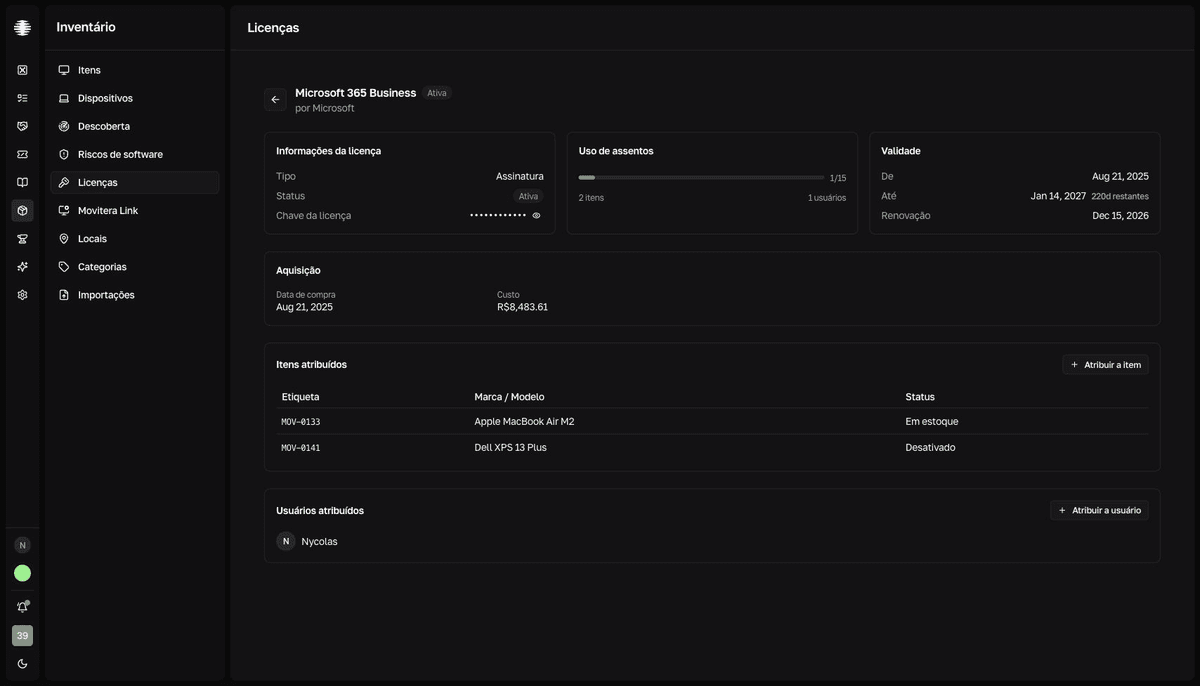Open Locais in the sidebar
Image resolution: width=1200 pixels, height=686 pixels.
click(135, 239)
